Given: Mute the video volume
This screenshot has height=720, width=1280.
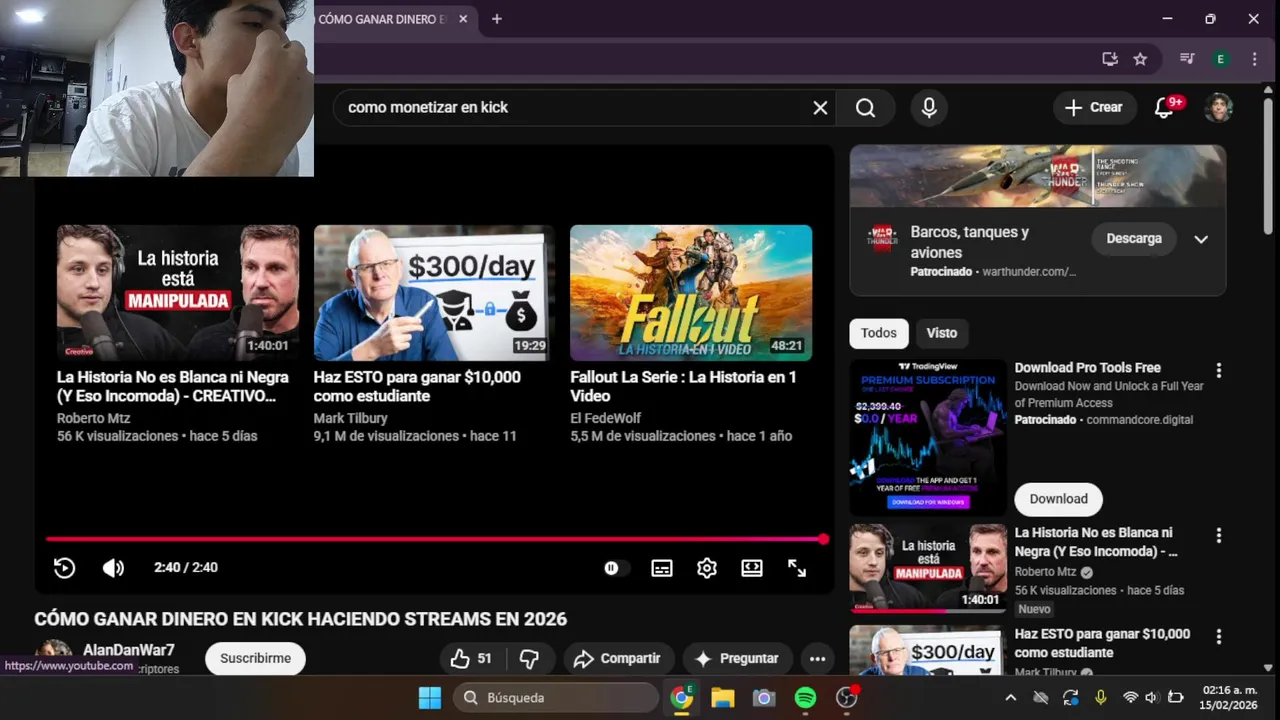Looking at the screenshot, I should (x=113, y=567).
